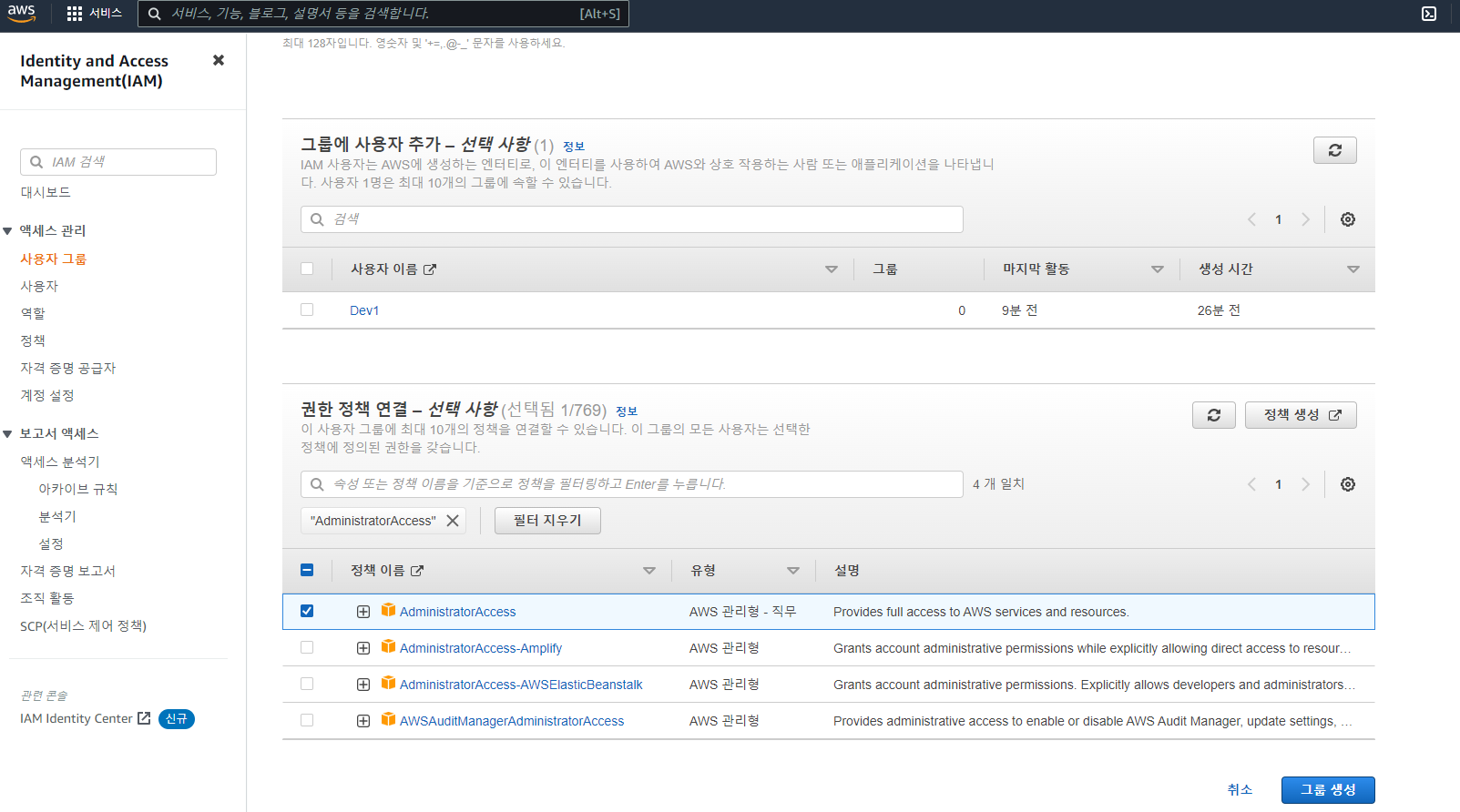Screen dimensions: 1460x812
Task: Open SCP(서비스 제어 정책) in sidebar
Action: (x=83, y=625)
